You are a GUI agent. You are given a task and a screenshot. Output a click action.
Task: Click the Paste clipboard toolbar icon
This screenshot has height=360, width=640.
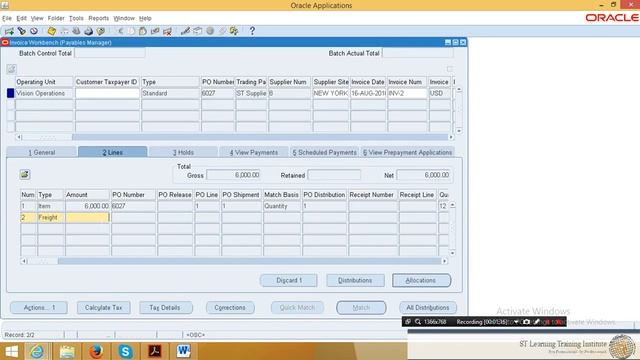point(143,31)
